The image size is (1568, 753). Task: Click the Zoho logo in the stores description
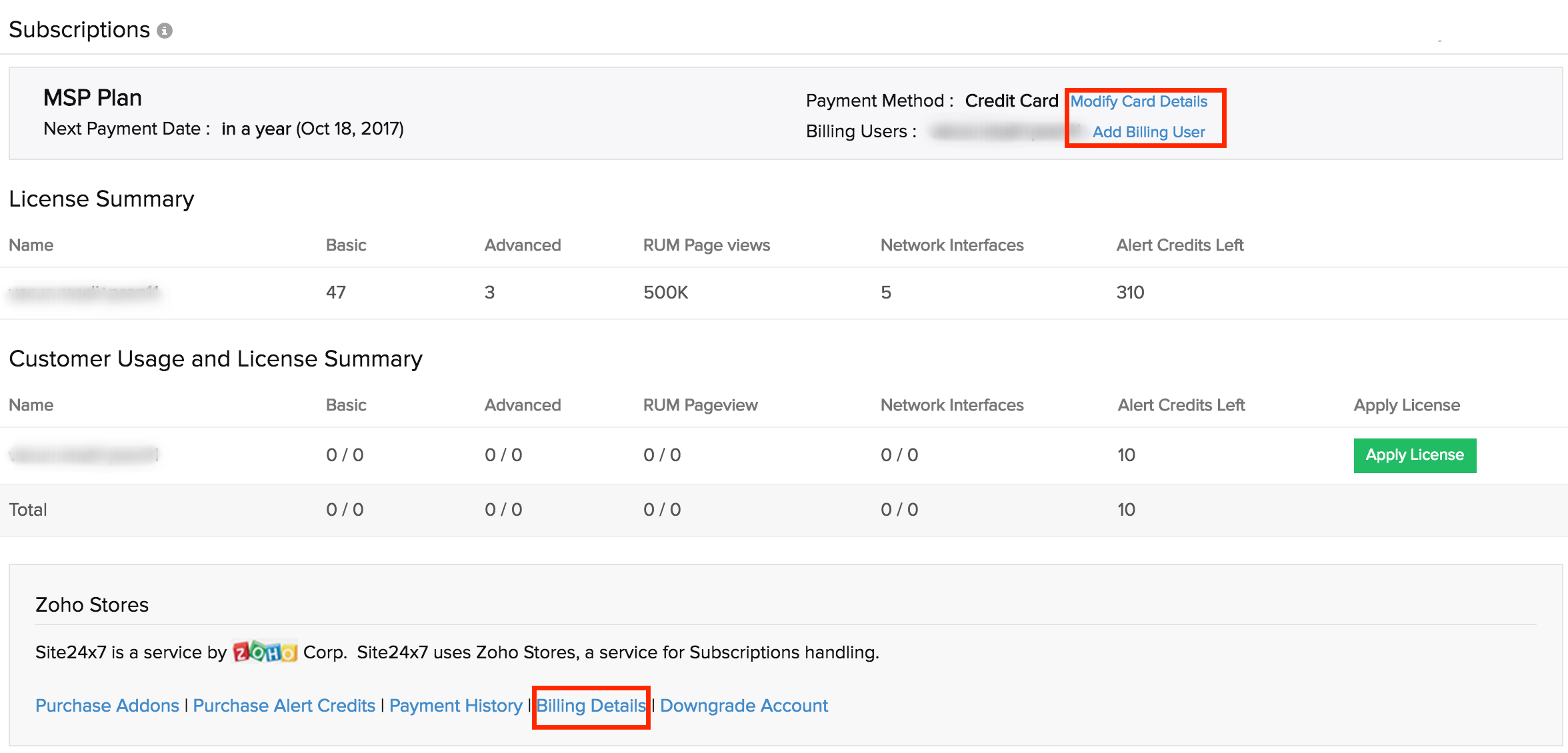[264, 652]
